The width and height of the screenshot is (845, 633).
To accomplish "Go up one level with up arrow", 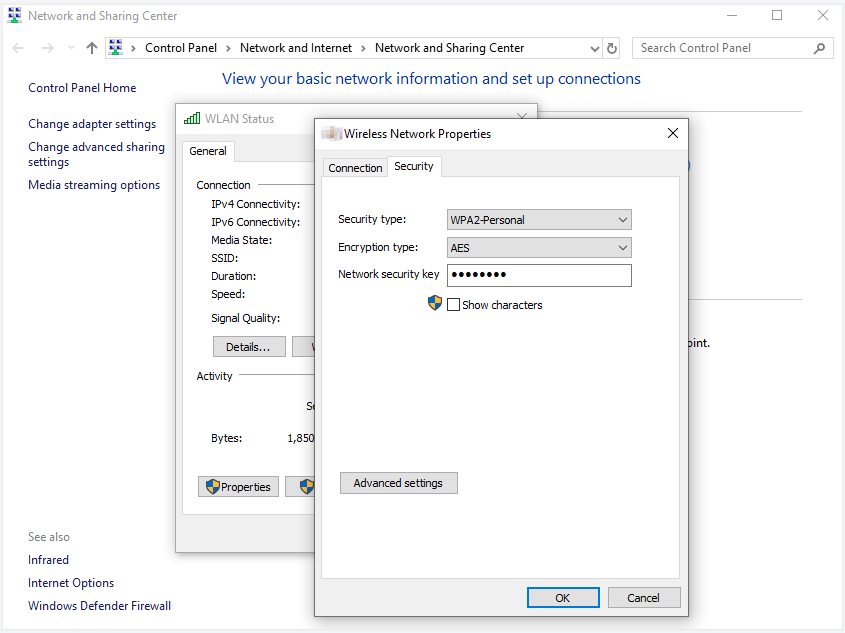I will click(92, 48).
